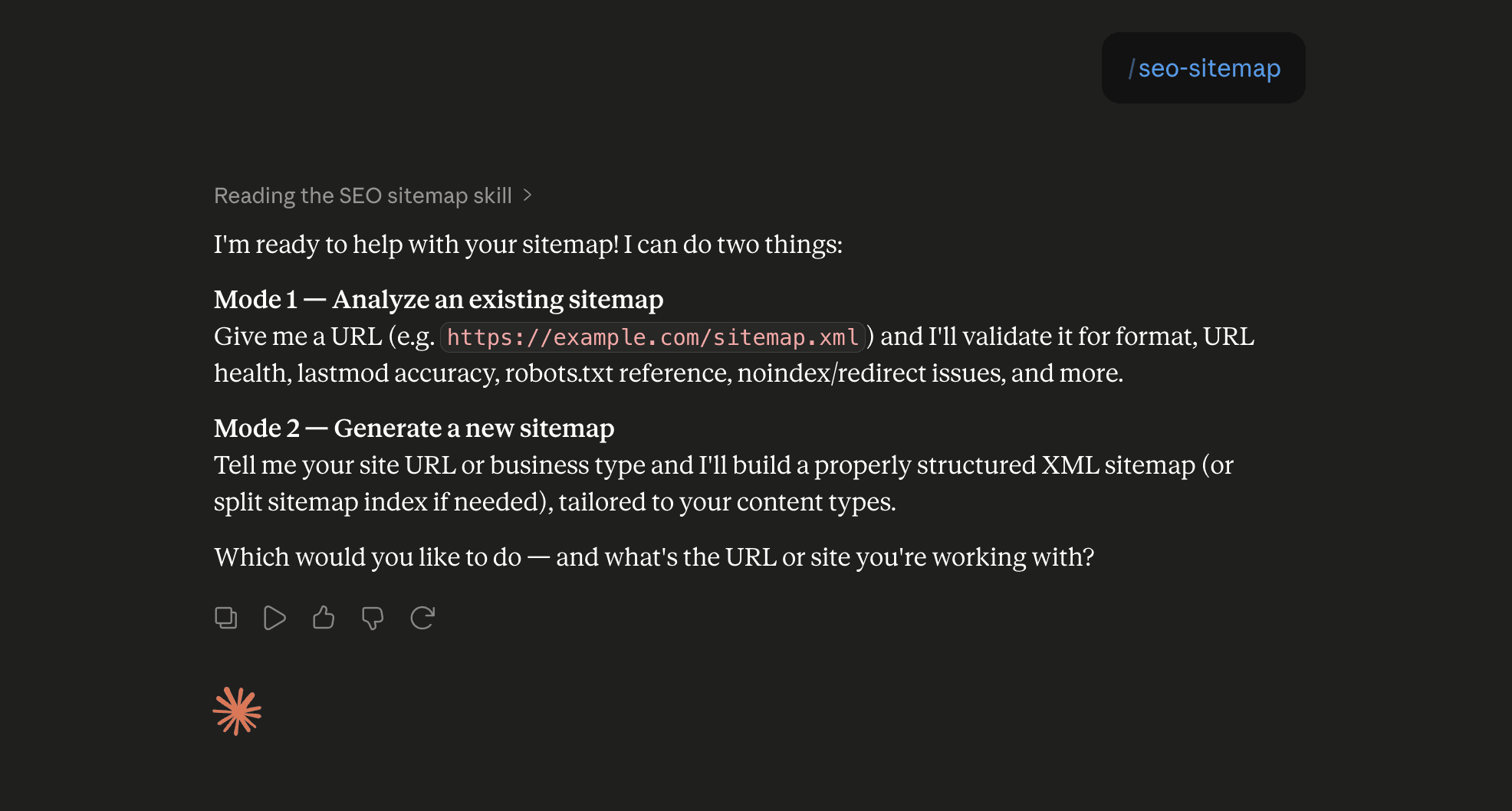
Task: Click the orange Claude spark logo
Action: tap(237, 711)
